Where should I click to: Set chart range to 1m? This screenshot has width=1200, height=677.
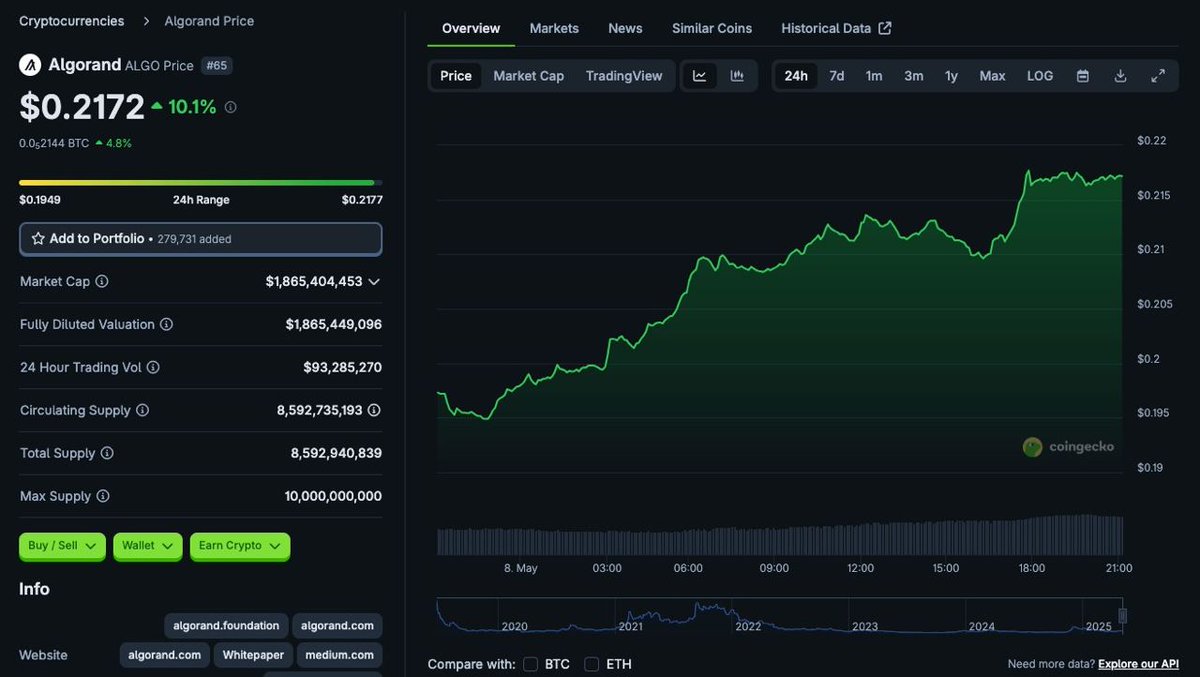874,76
